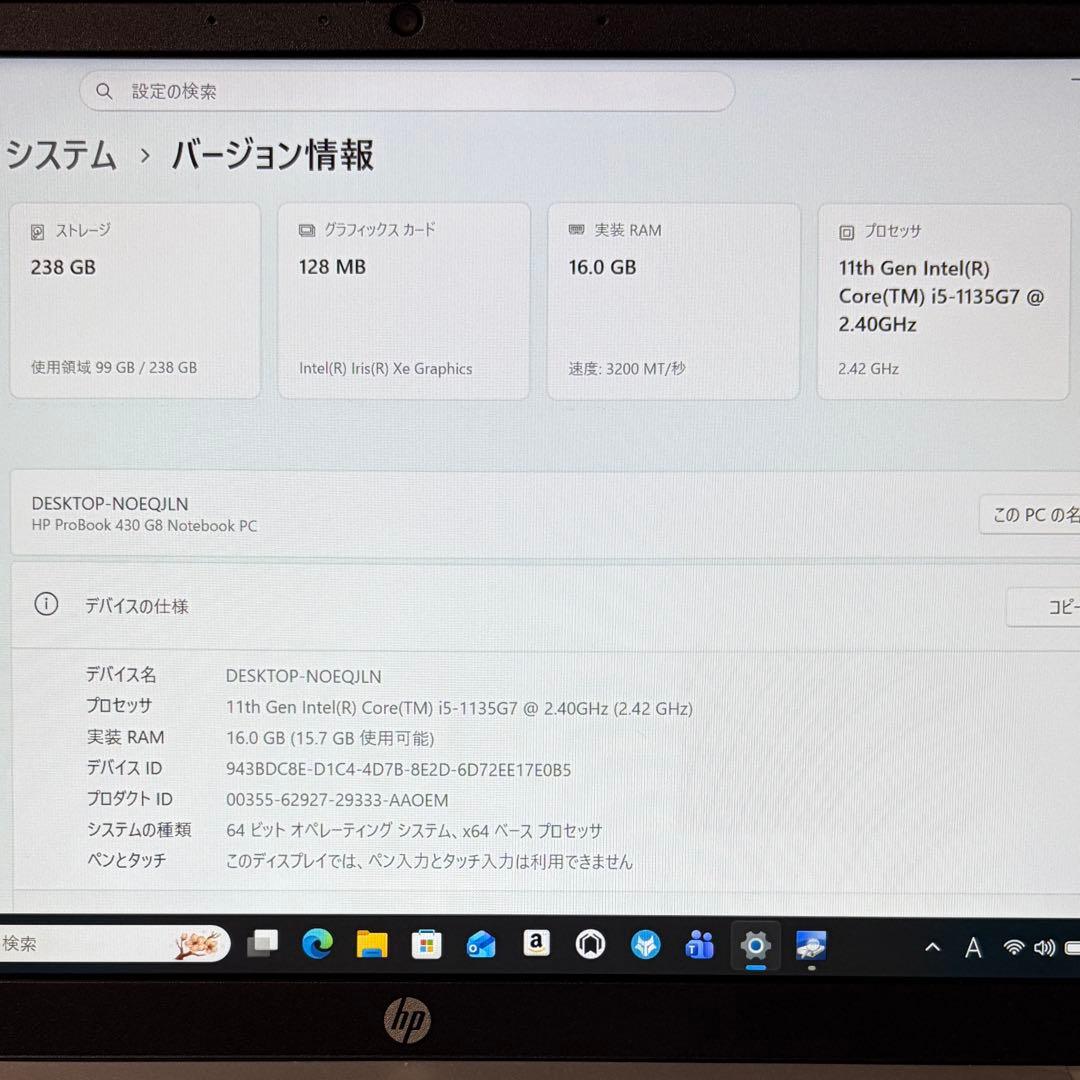Open Amazon from the taskbar
Image resolution: width=1080 pixels, height=1080 pixels.
536,944
